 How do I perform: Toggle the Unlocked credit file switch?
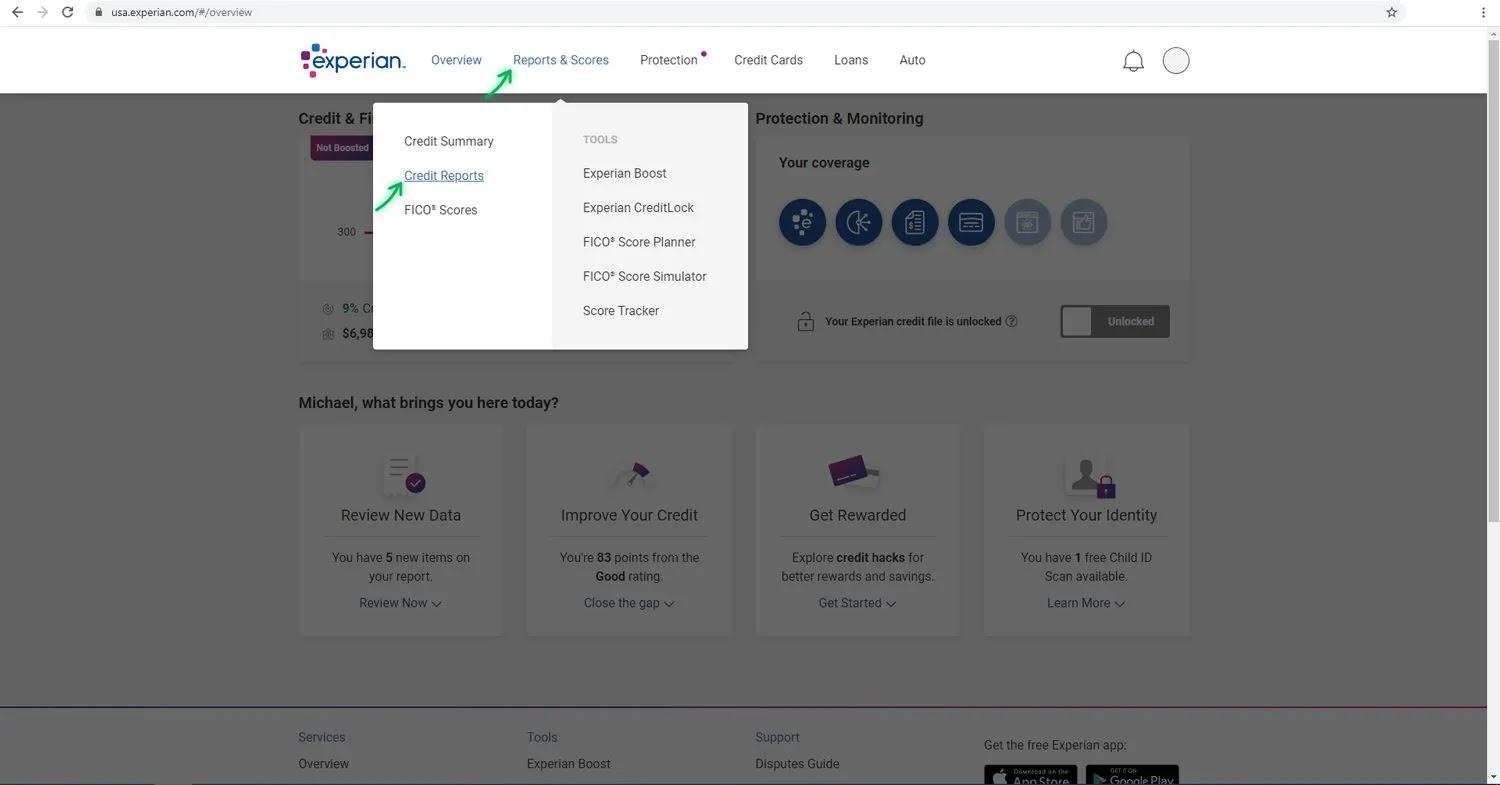click(1115, 322)
